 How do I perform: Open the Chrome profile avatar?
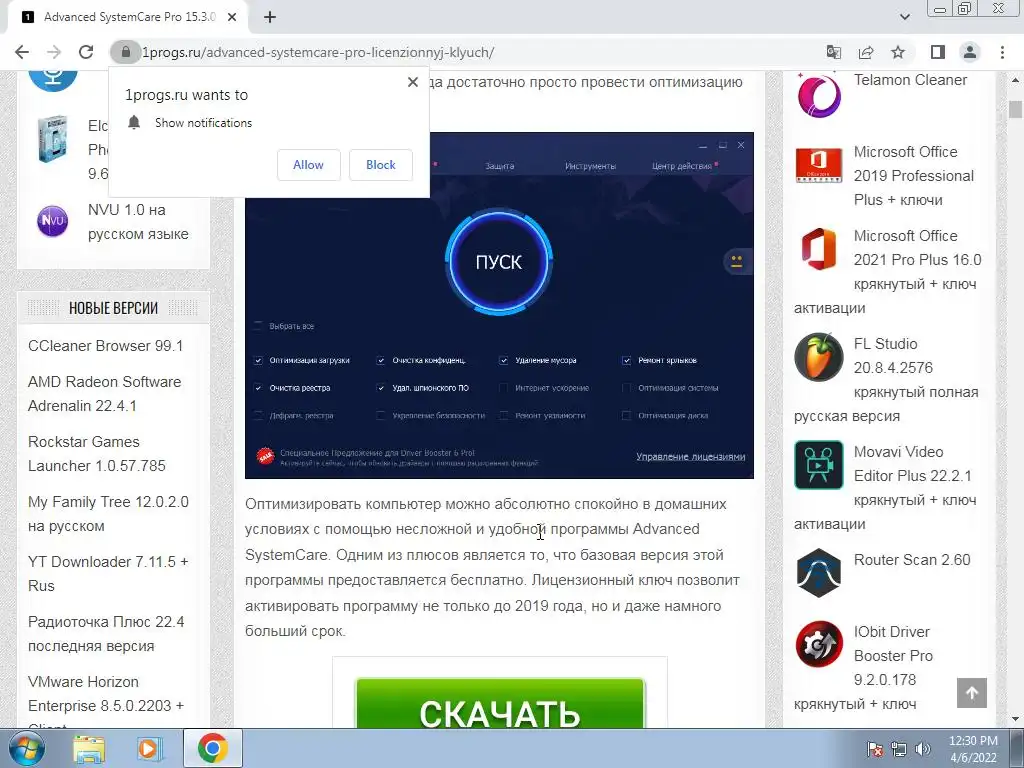[x=970, y=52]
